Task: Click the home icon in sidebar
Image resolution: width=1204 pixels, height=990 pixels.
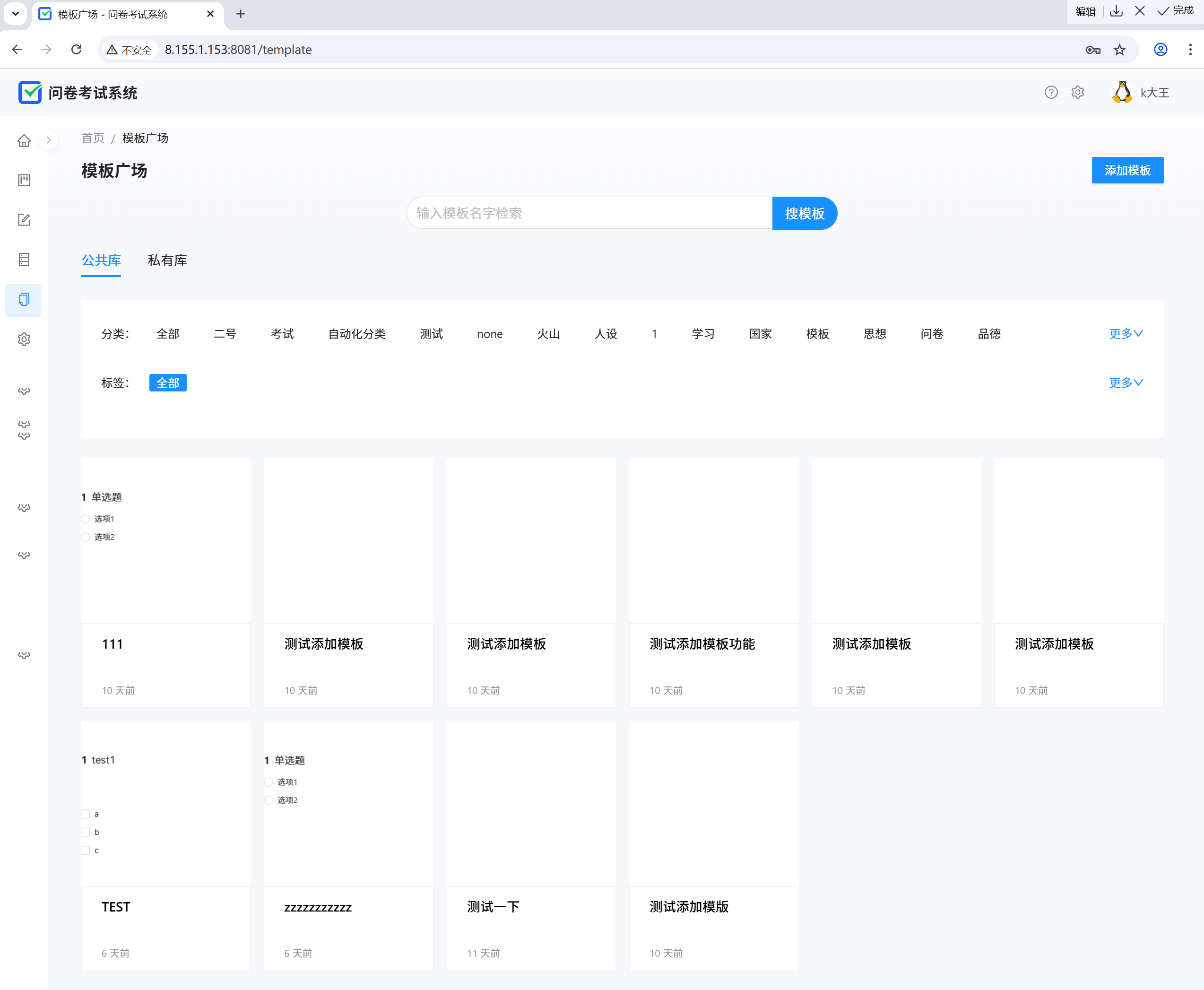Action: (24, 140)
